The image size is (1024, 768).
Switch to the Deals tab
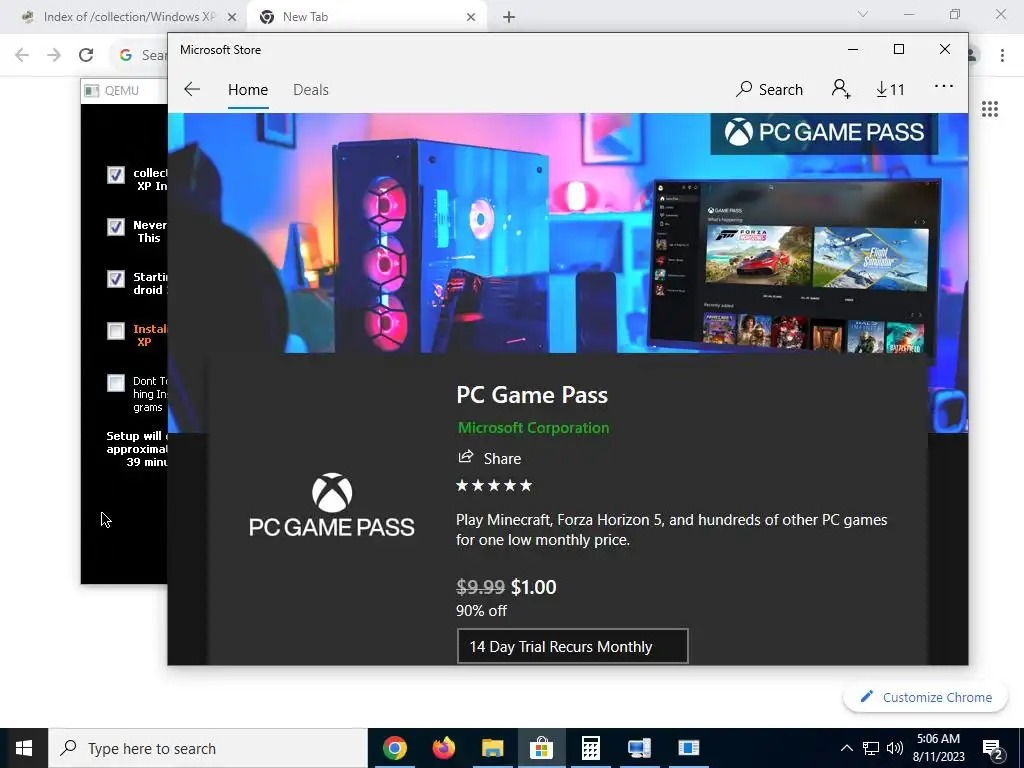pyautogui.click(x=310, y=90)
